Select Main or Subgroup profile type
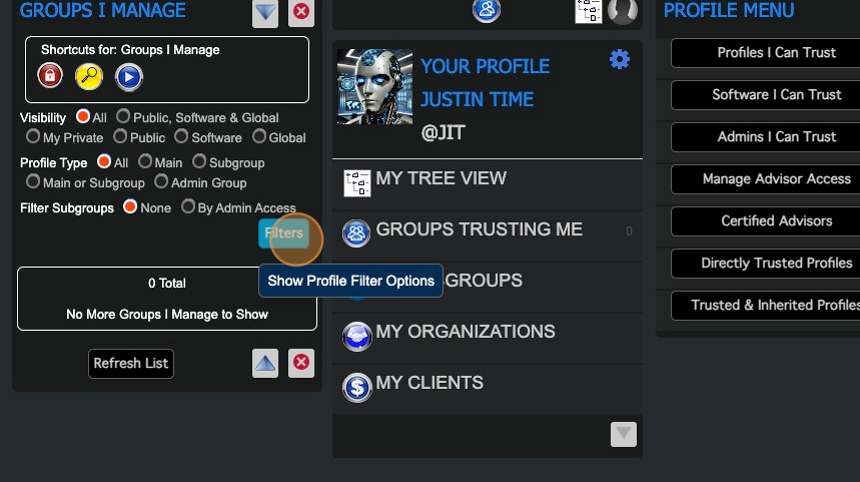 coord(33,181)
